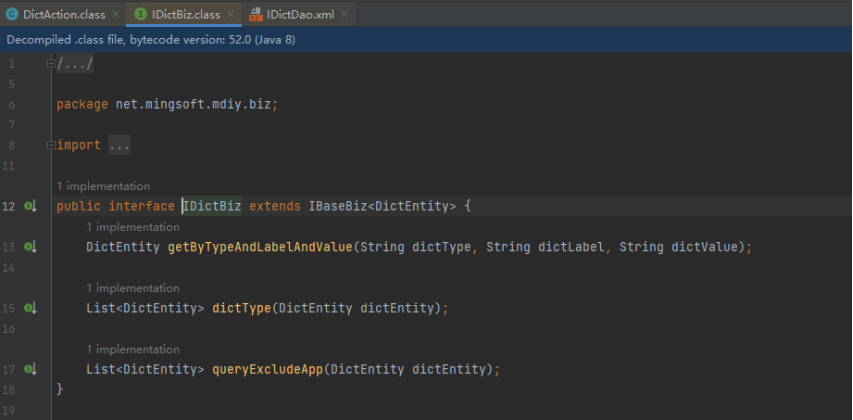This screenshot has width=853, height=420.
Task: Click the IBaseBiz type name in the extends clause
Action: coord(338,206)
